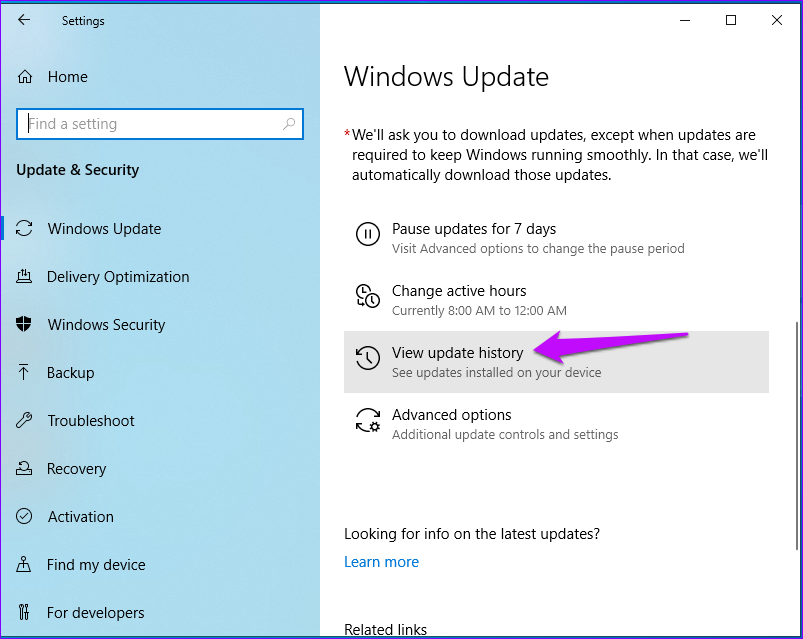This screenshot has height=639, width=803.
Task: Click the update history clock icon
Action: point(368,357)
